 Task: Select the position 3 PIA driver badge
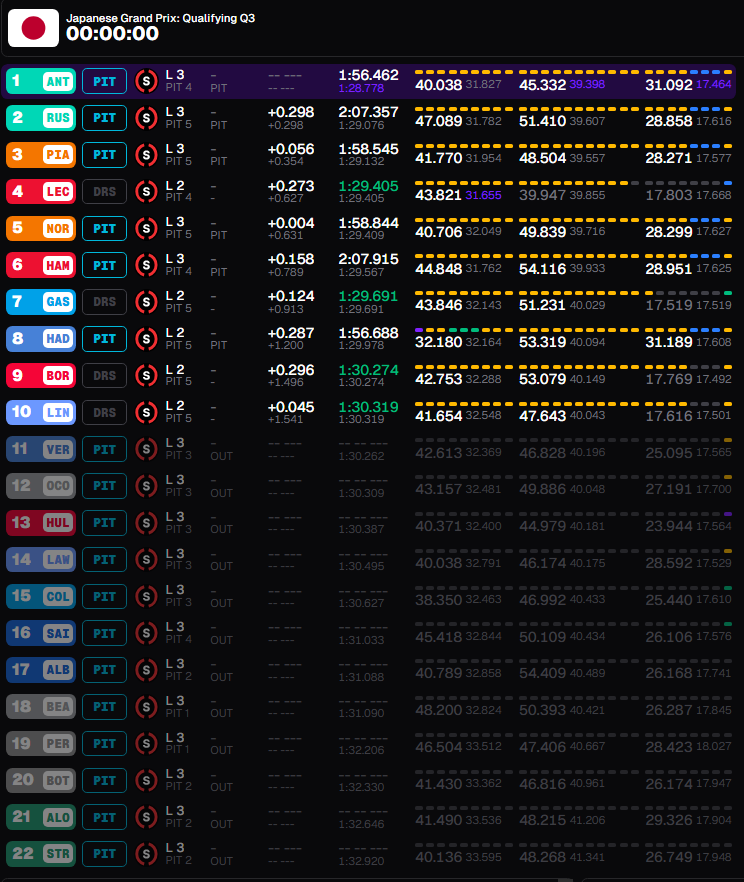[41, 155]
